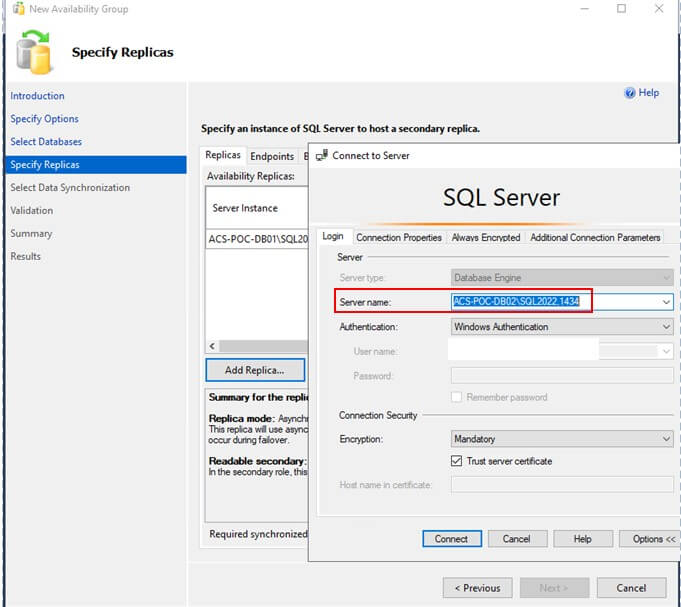Click the wizard Cancel button

pyautogui.click(x=631, y=588)
